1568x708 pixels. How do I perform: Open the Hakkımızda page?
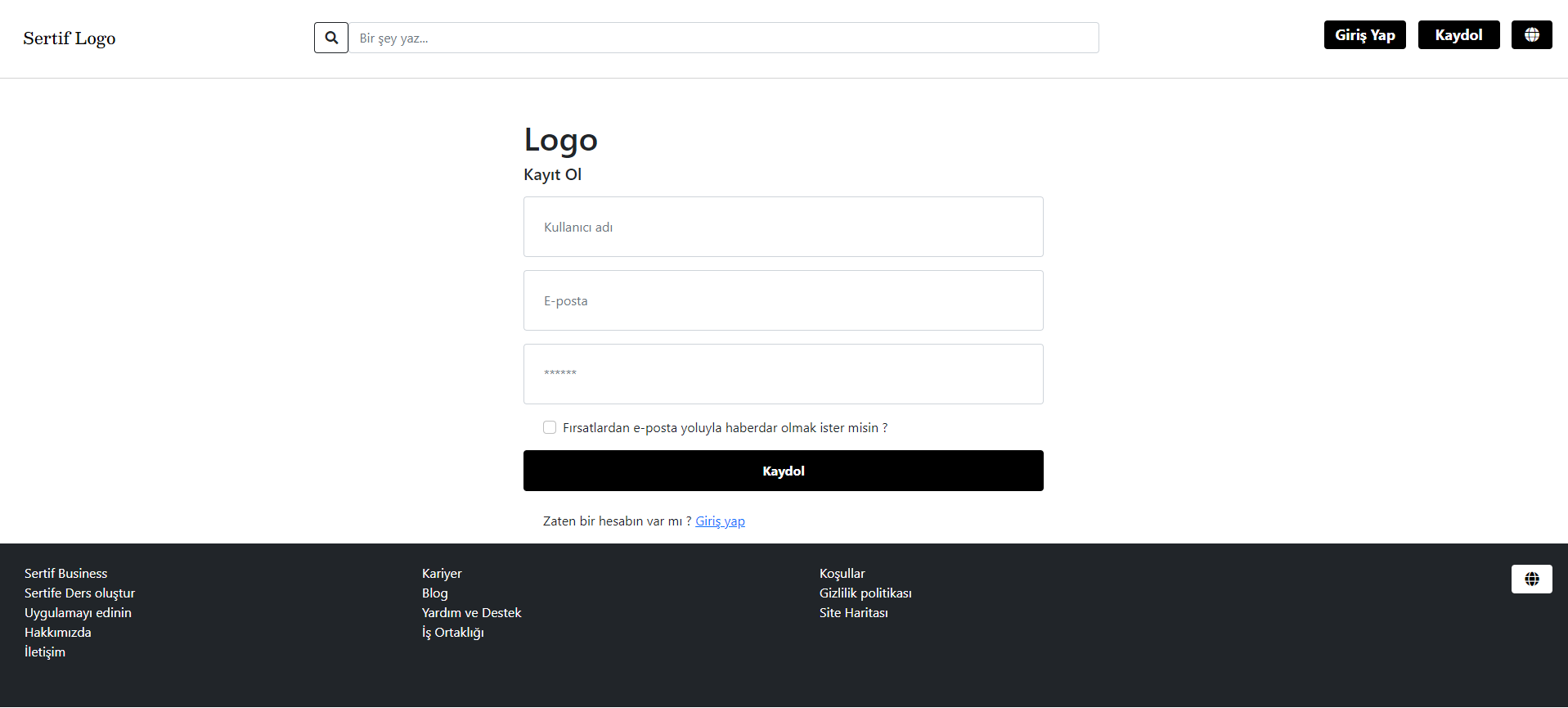click(x=57, y=632)
